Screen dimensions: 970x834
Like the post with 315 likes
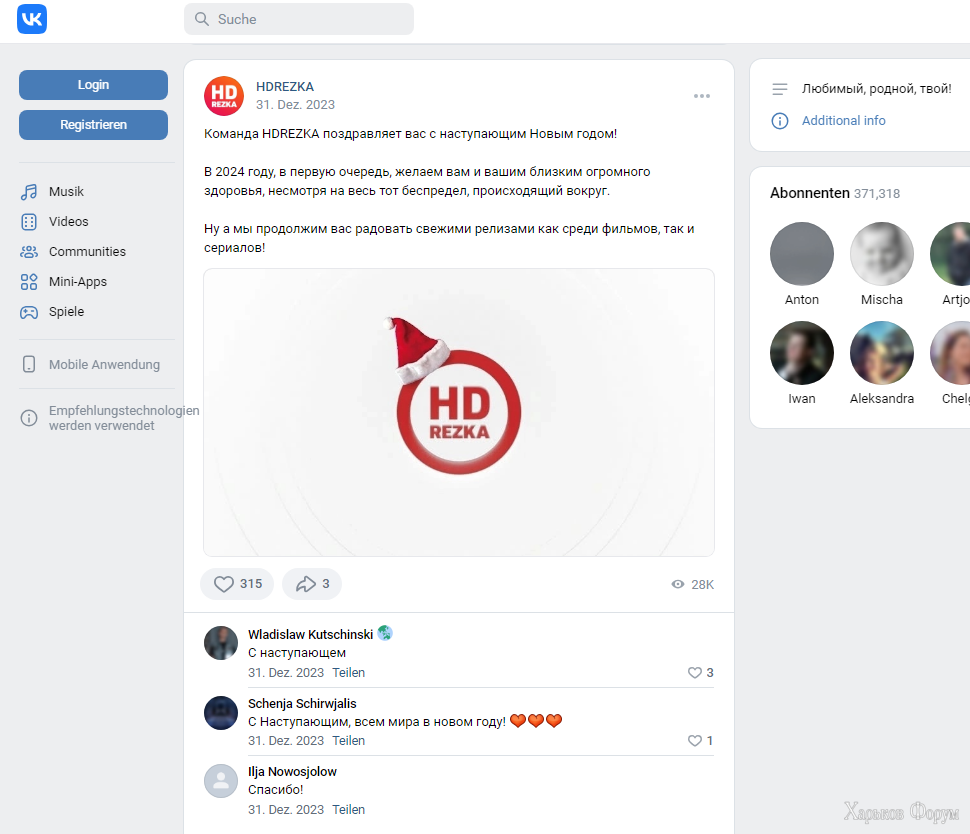pos(238,584)
